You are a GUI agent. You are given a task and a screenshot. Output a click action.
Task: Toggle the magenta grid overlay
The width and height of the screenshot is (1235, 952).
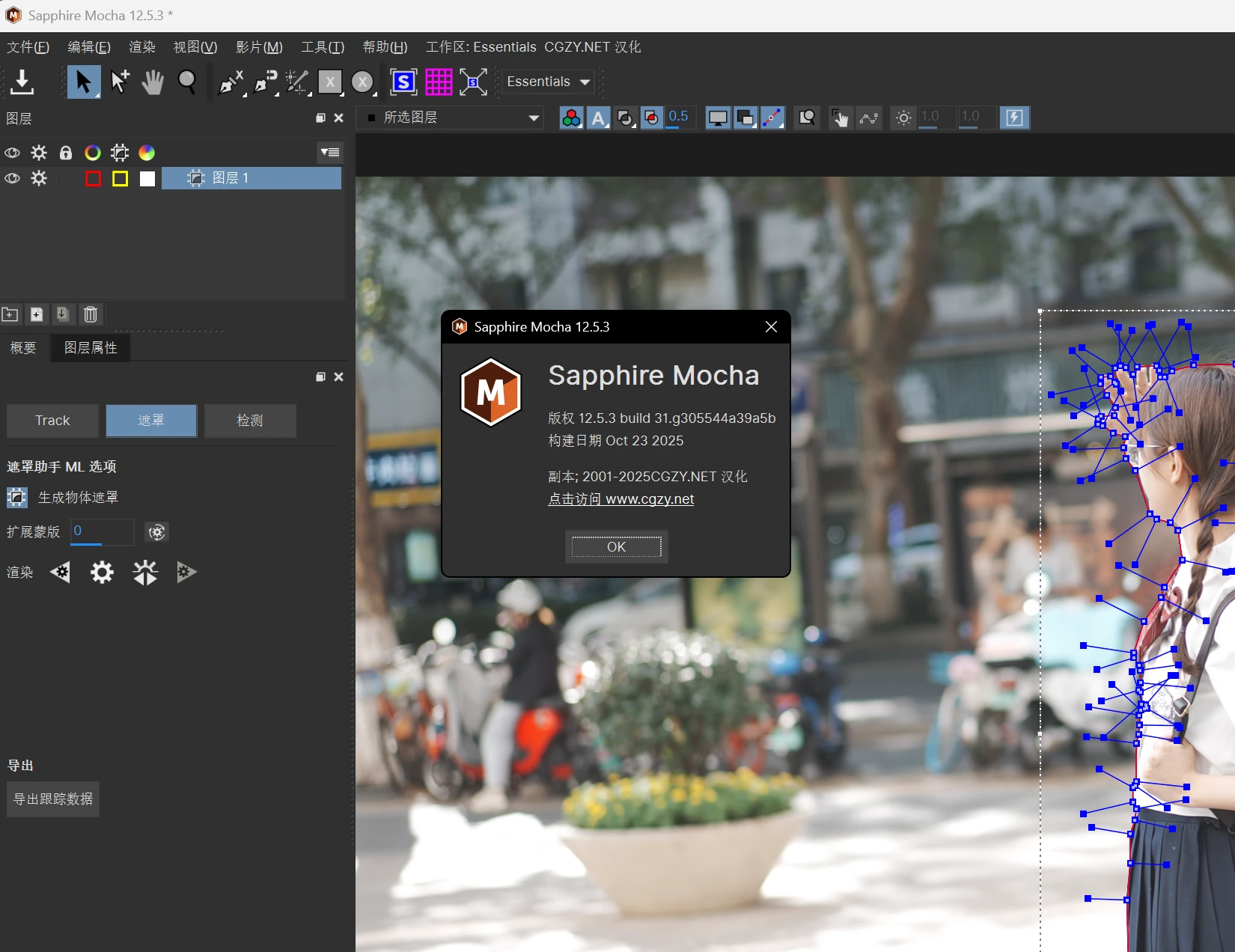[x=439, y=82]
